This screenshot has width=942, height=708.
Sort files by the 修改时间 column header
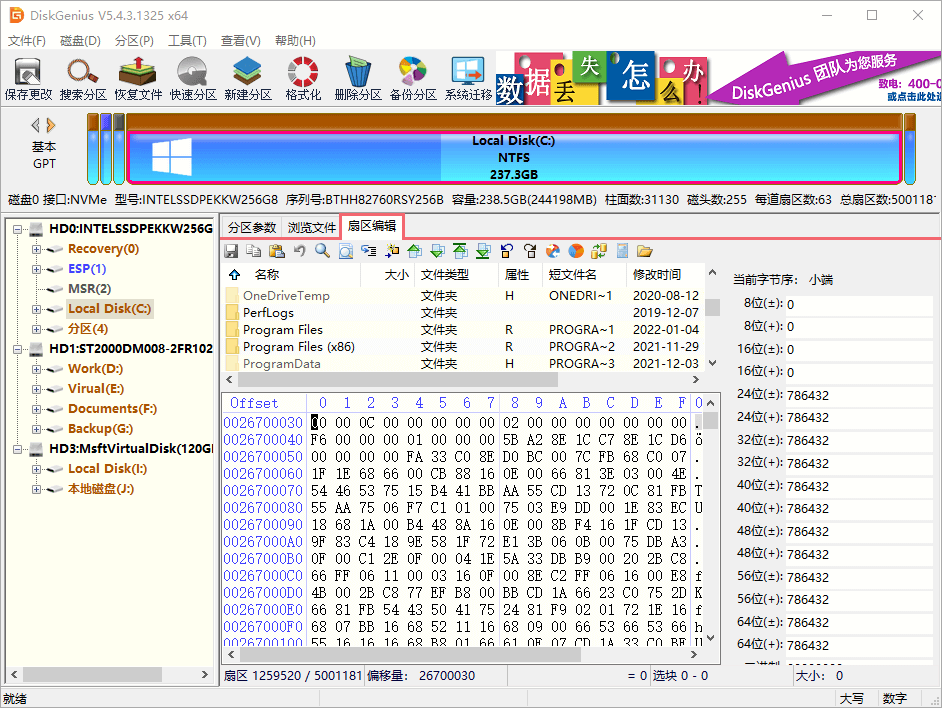[x=657, y=275]
